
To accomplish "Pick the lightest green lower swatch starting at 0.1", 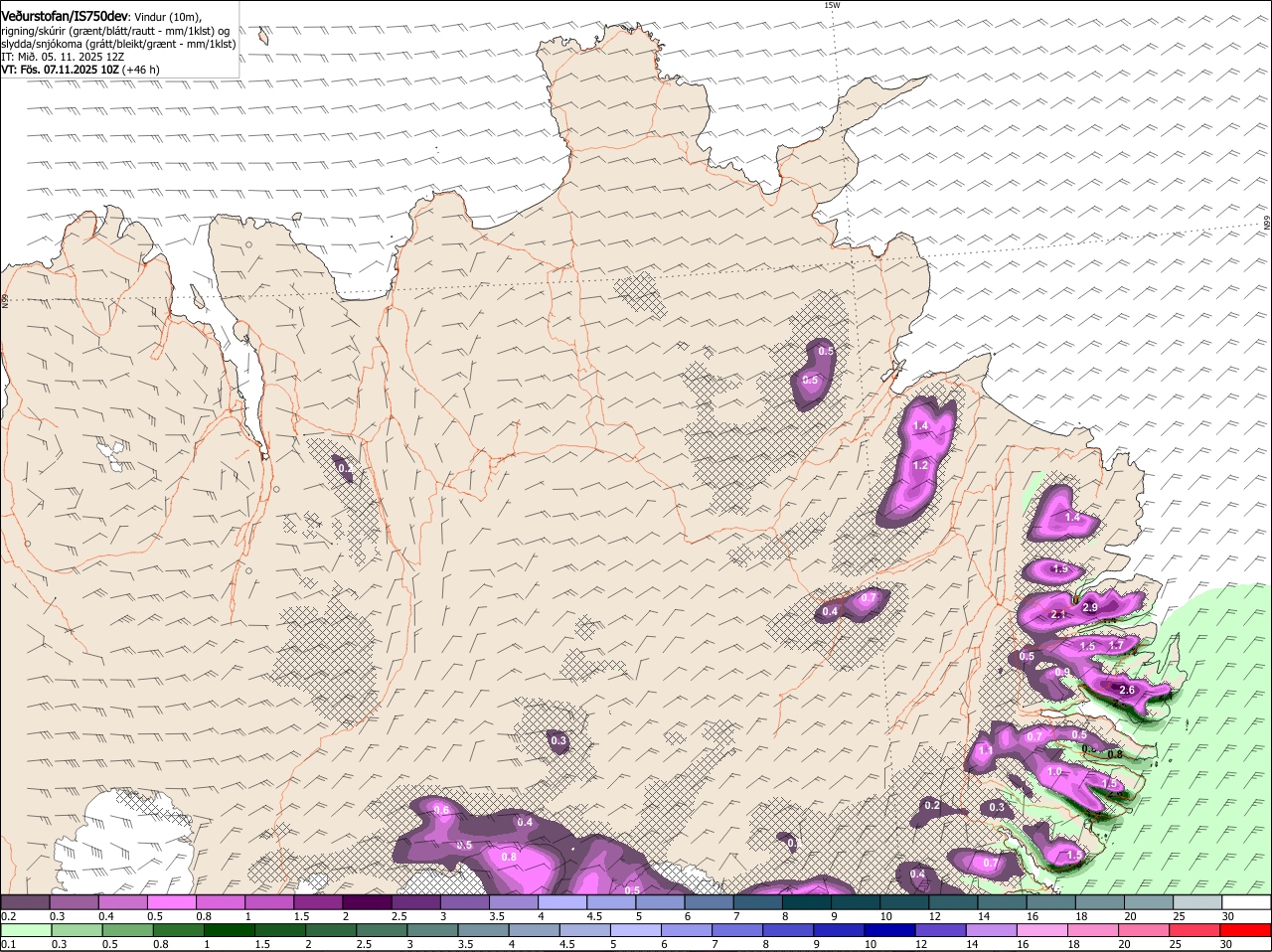I will pyautogui.click(x=25, y=931).
